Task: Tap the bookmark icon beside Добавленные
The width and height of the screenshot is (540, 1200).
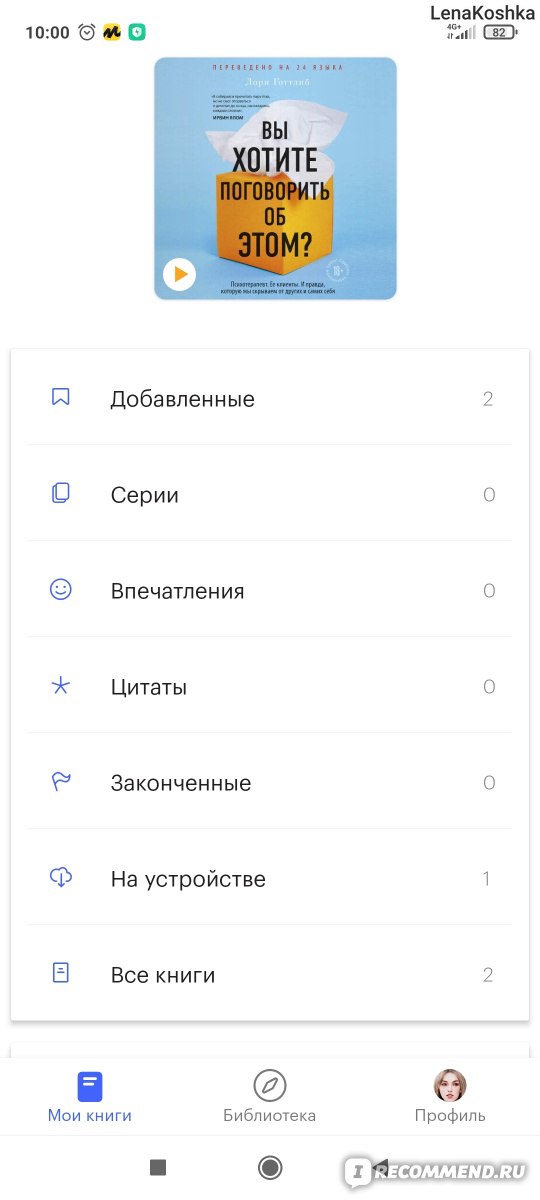Action: click(61, 397)
